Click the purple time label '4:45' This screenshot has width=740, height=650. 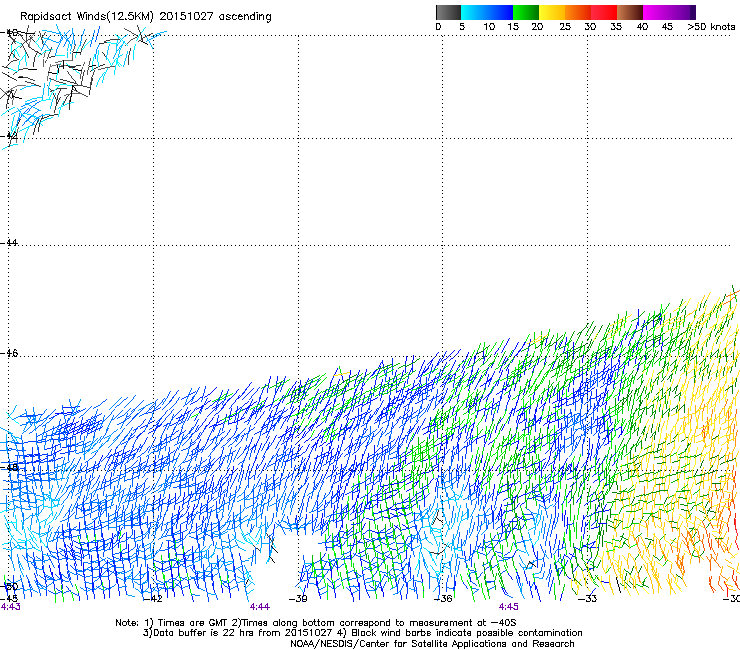pos(508,607)
